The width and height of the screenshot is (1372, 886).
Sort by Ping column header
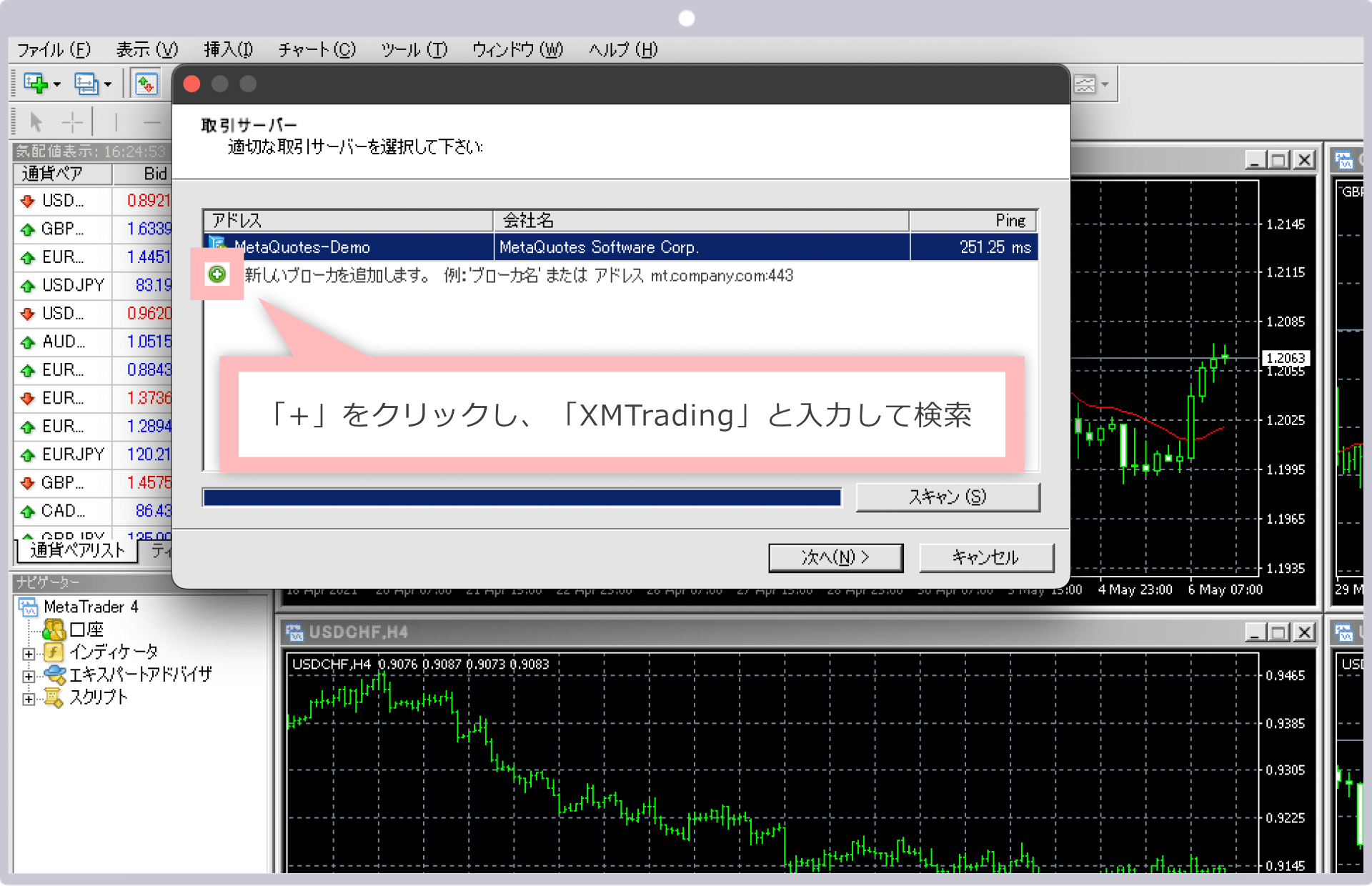(973, 221)
